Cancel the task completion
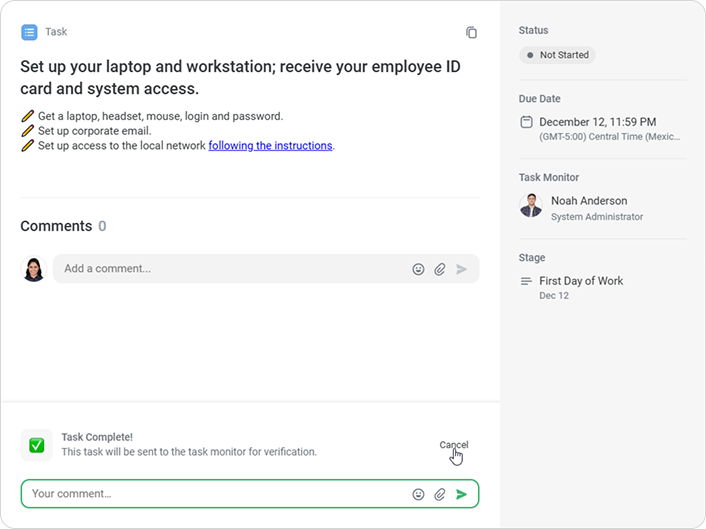This screenshot has height=529, width=706. (x=453, y=445)
